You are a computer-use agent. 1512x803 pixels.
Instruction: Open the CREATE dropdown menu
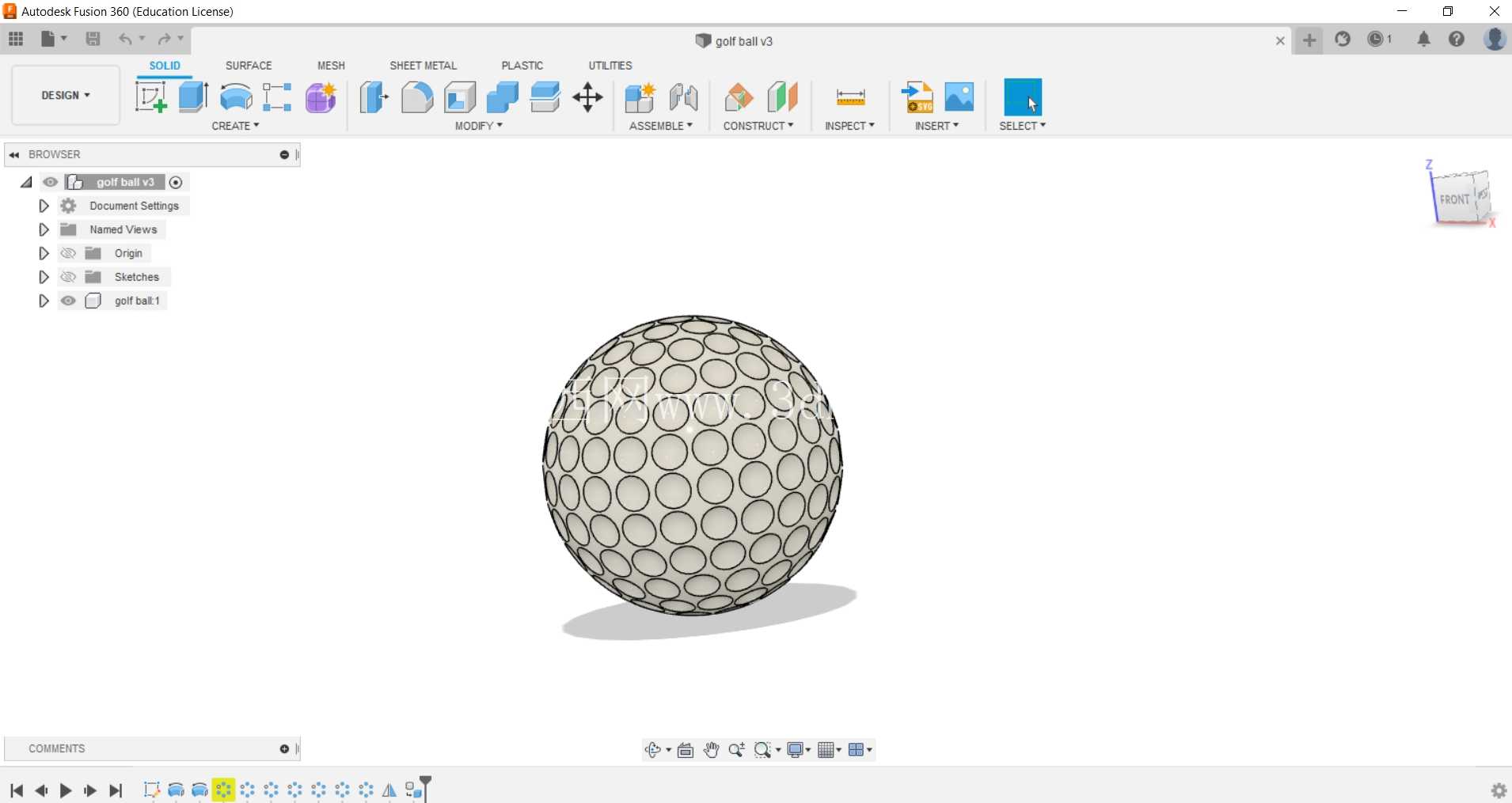click(235, 126)
